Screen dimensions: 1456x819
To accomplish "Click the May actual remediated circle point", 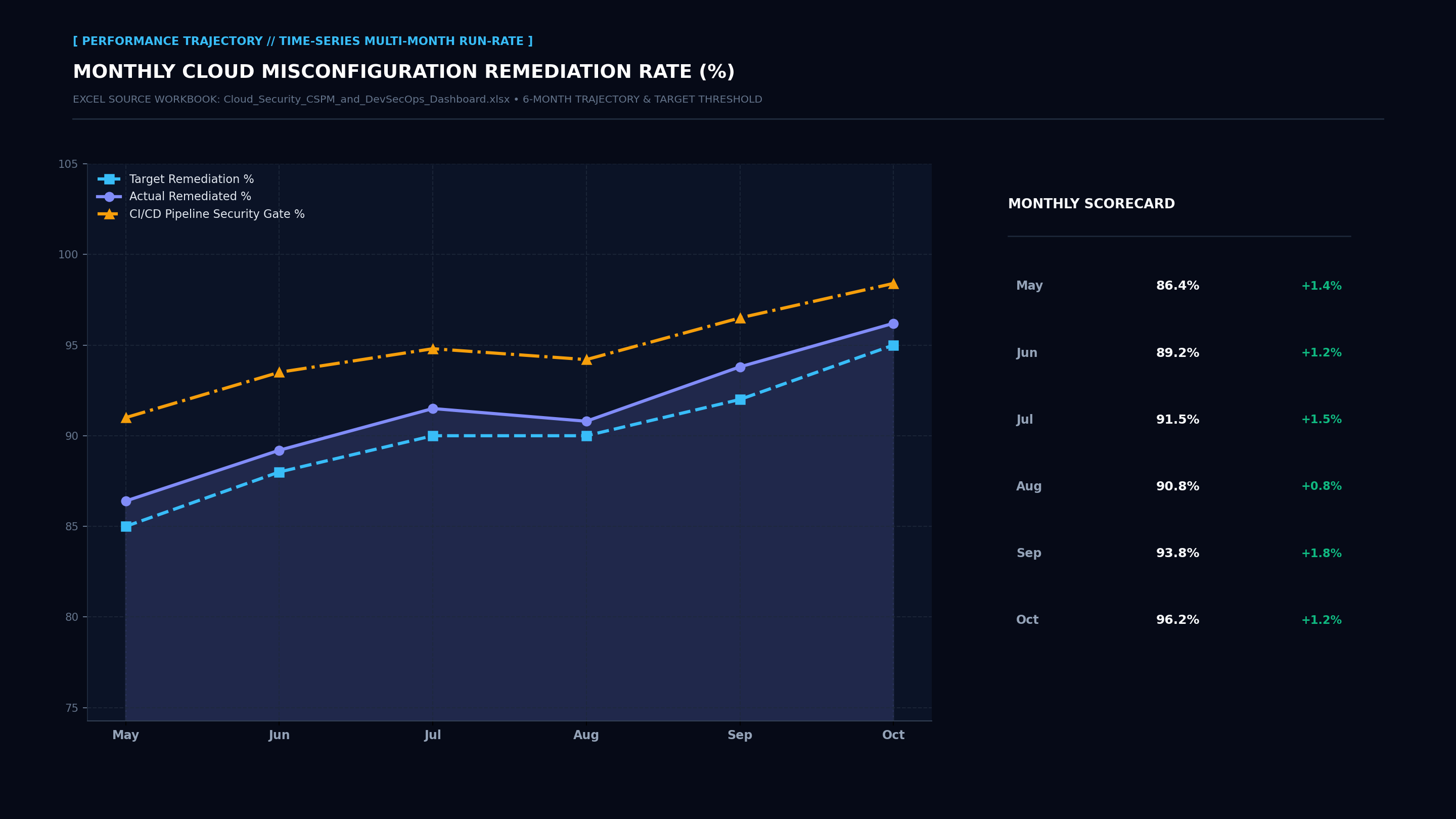I will 126,501.
